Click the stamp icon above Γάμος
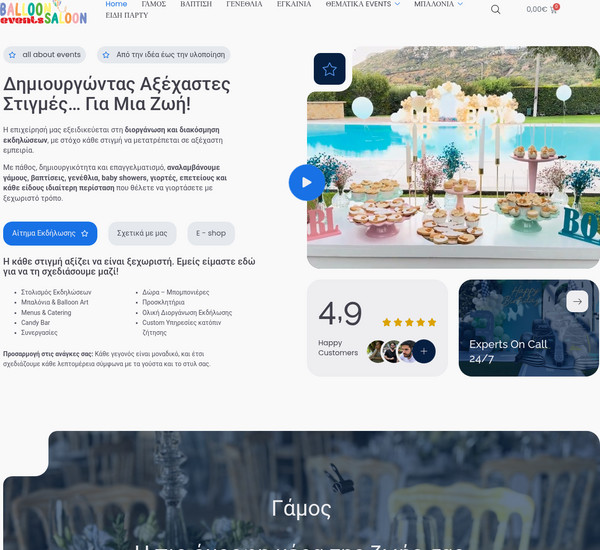Screen dimensions: 600x550 tap(339, 478)
